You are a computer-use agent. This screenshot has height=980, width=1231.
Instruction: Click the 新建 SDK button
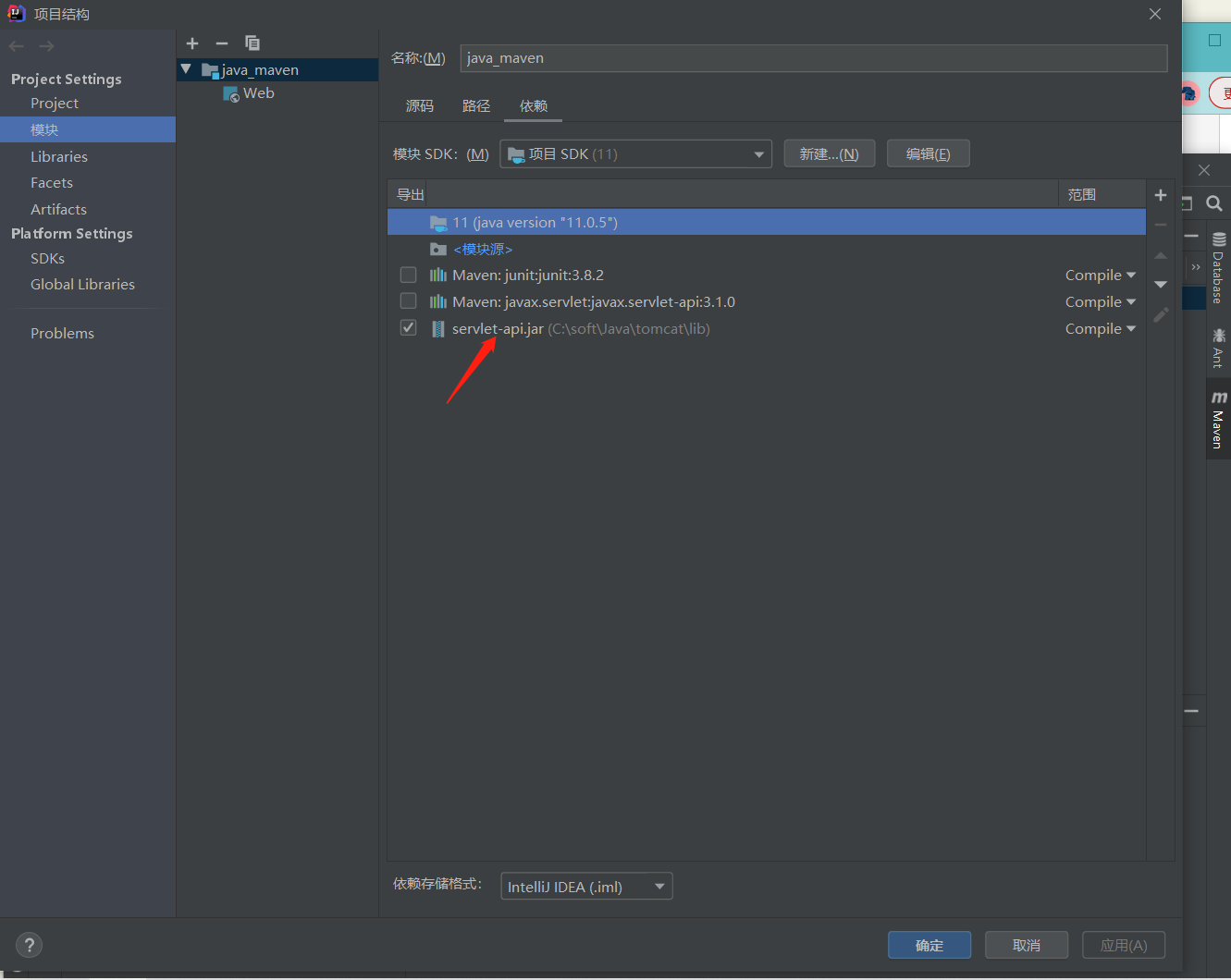click(x=830, y=153)
